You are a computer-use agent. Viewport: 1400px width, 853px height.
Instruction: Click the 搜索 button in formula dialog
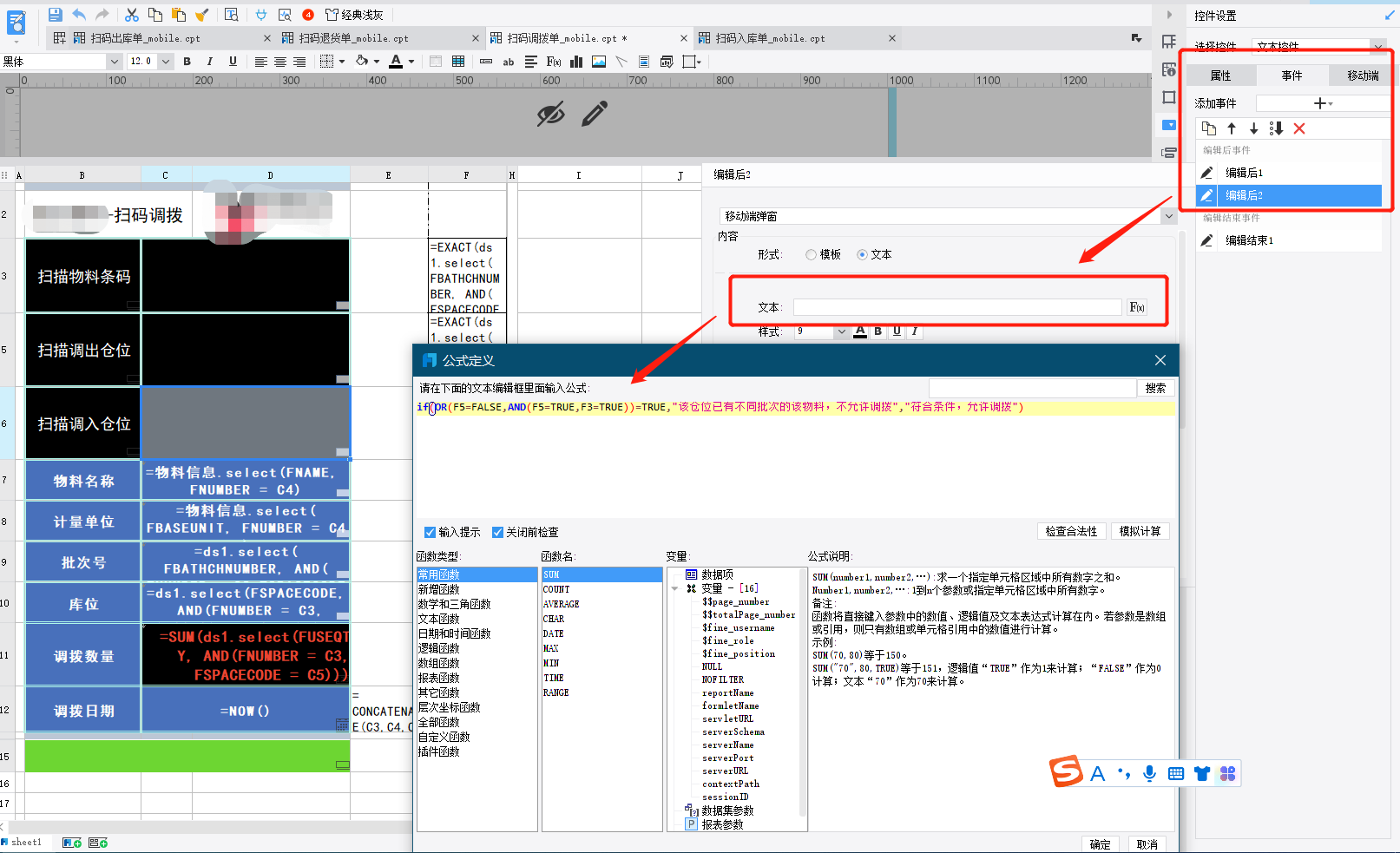pos(1155,388)
